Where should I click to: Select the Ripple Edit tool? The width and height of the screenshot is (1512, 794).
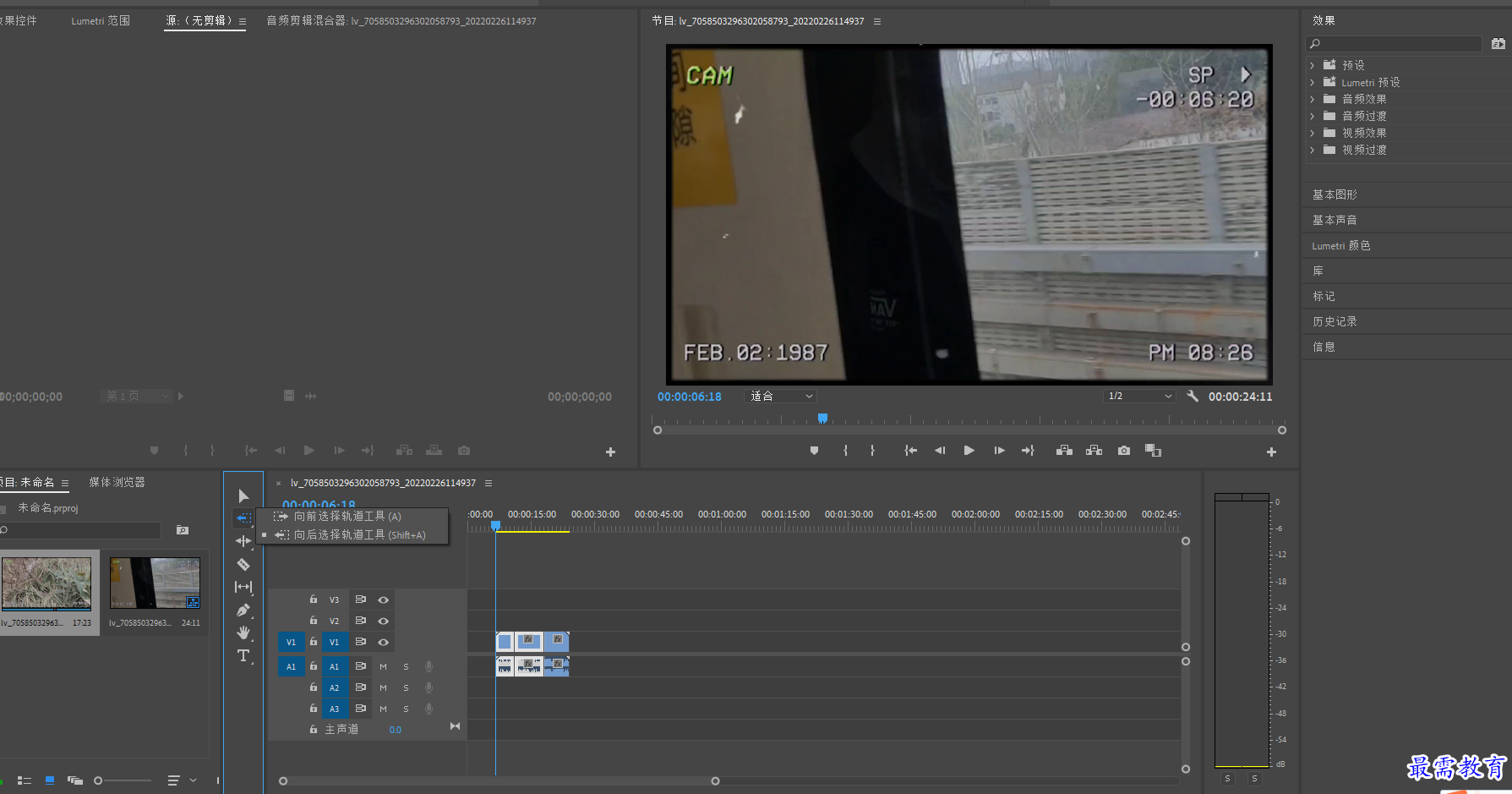243,541
